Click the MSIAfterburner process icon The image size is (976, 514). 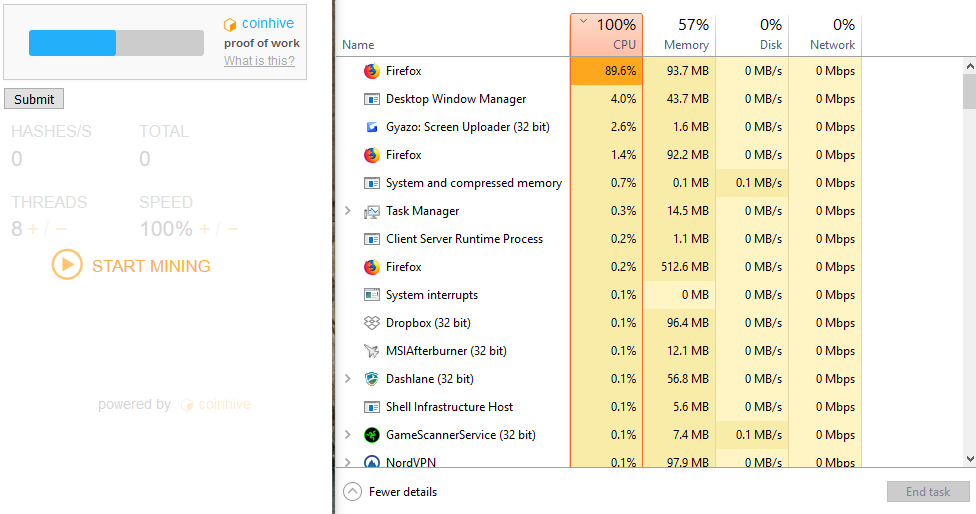tap(372, 351)
